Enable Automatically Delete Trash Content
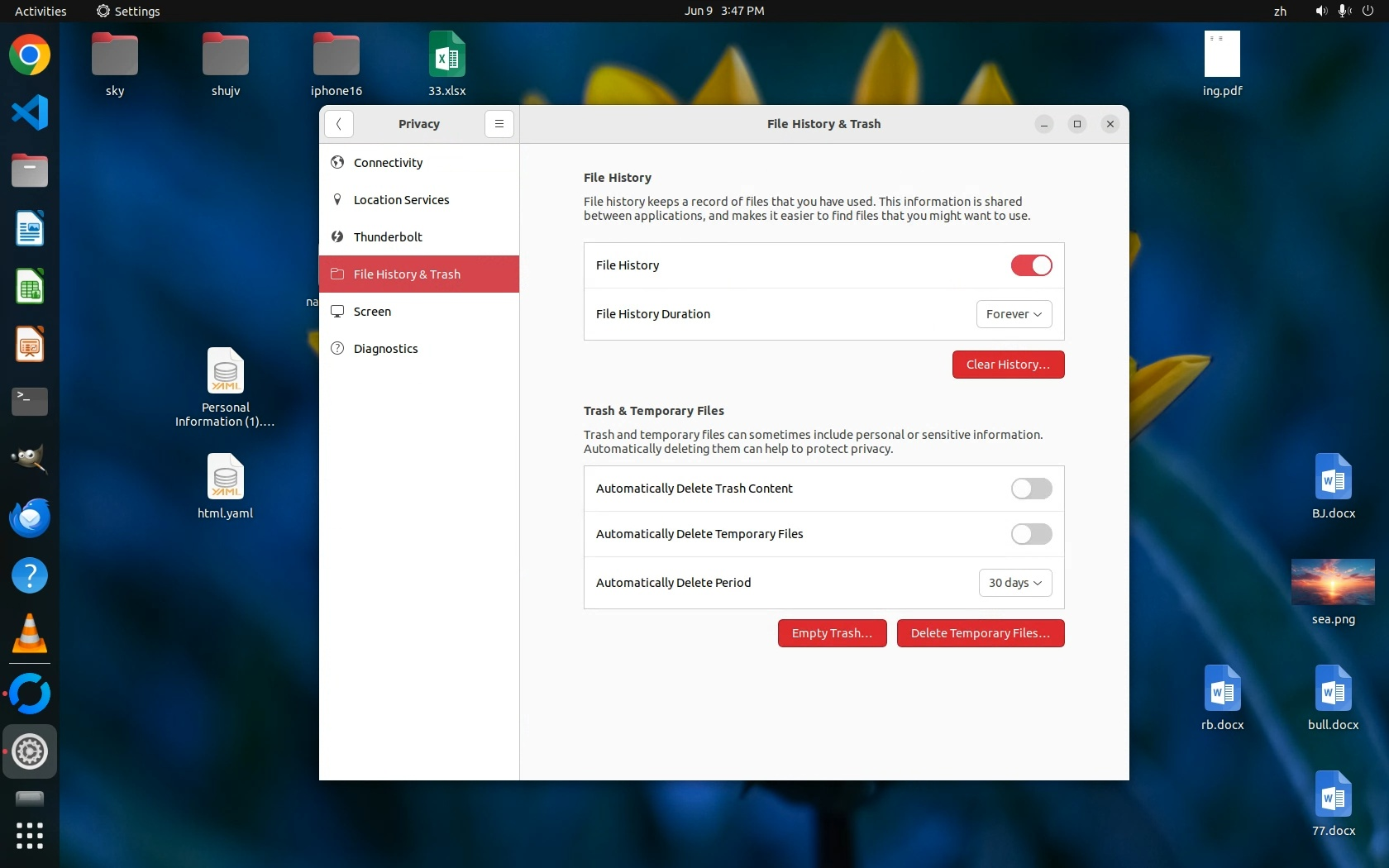 [1031, 489]
